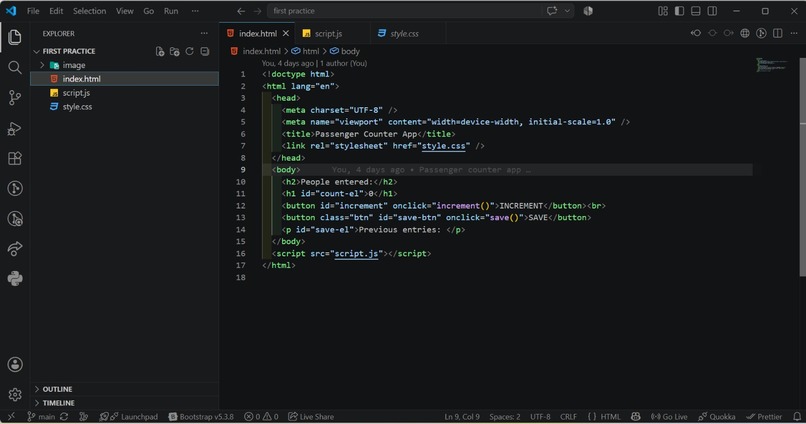Click Ln 9, Col 9 in status bar
806x424 pixels.
tap(462, 417)
